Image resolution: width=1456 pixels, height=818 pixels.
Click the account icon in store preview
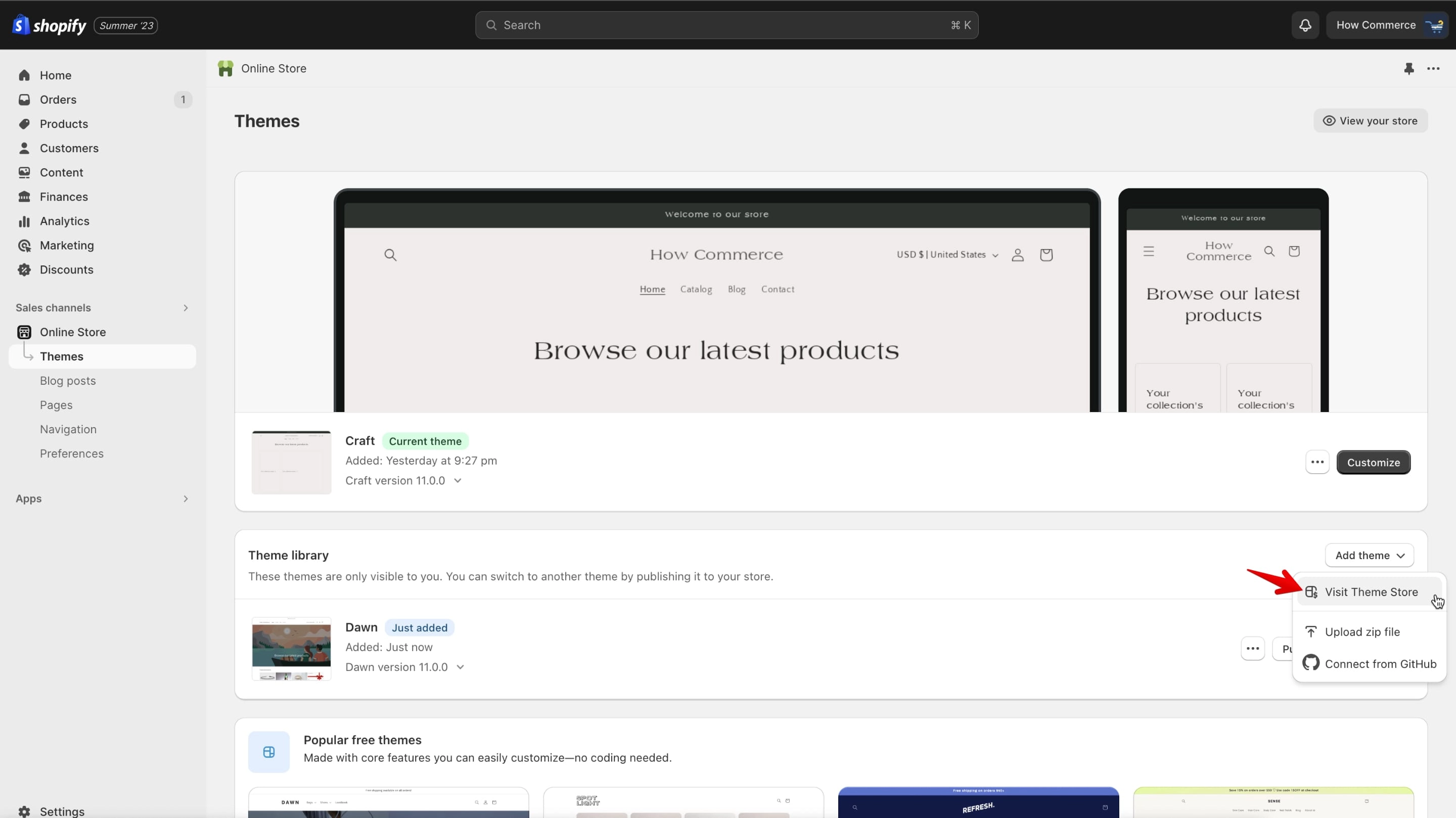(1017, 255)
